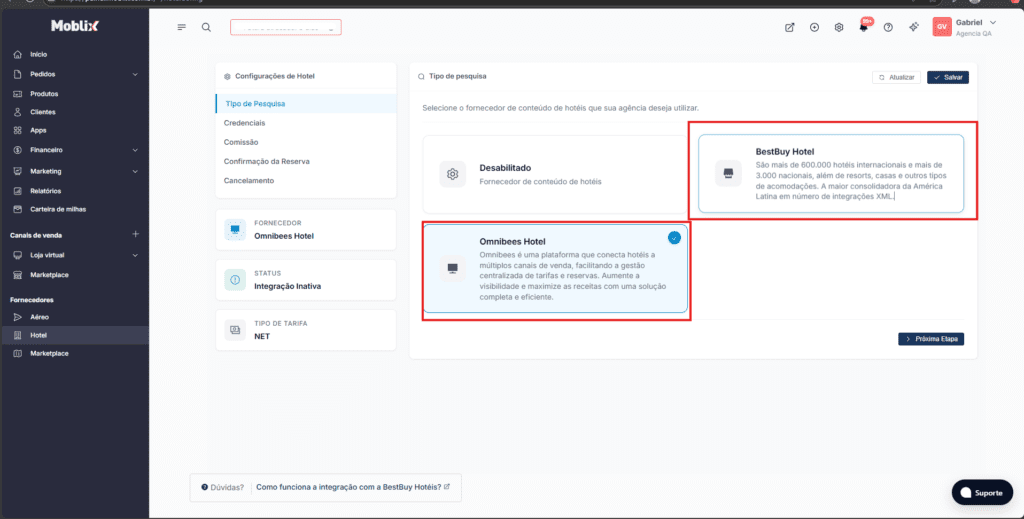Open the search magnifier icon
Screen dimensions: 1024x519
206,27
